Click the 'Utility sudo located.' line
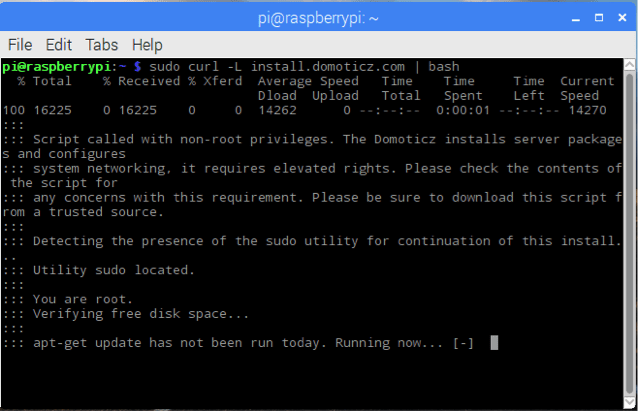Image resolution: width=638 pixels, height=411 pixels. pyautogui.click(x=98, y=270)
